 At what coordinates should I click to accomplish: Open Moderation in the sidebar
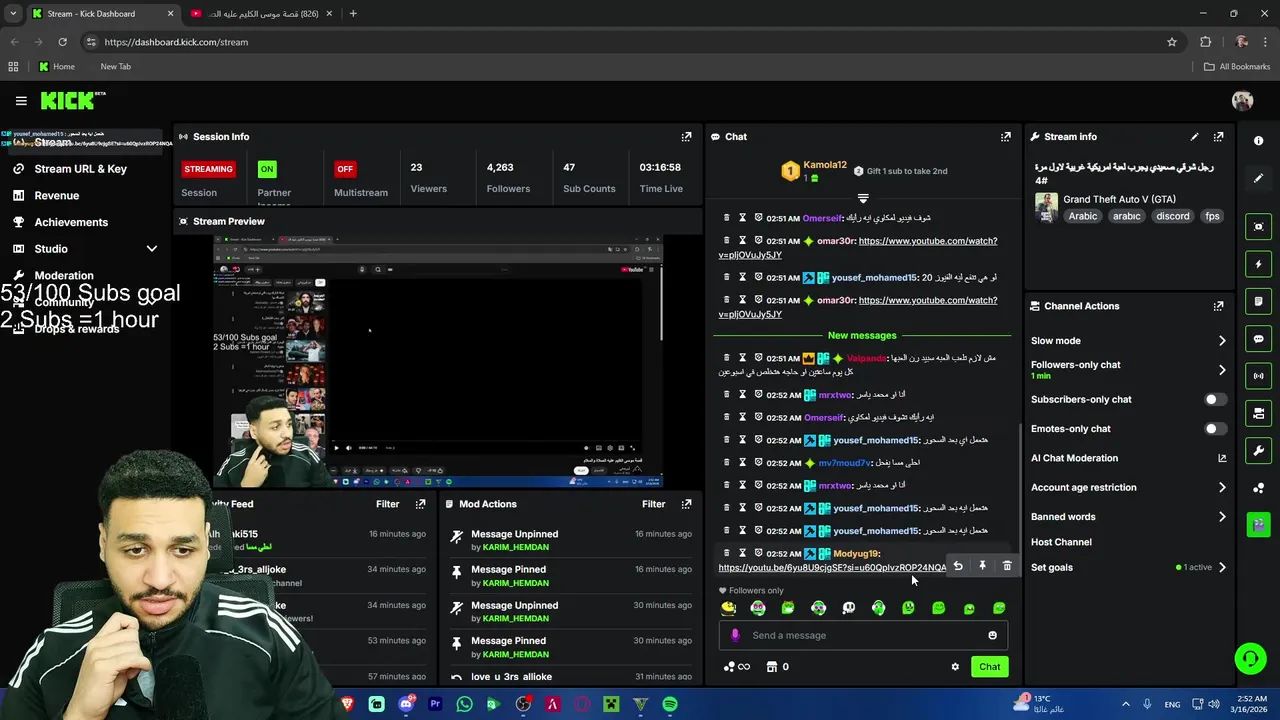[x=63, y=276]
